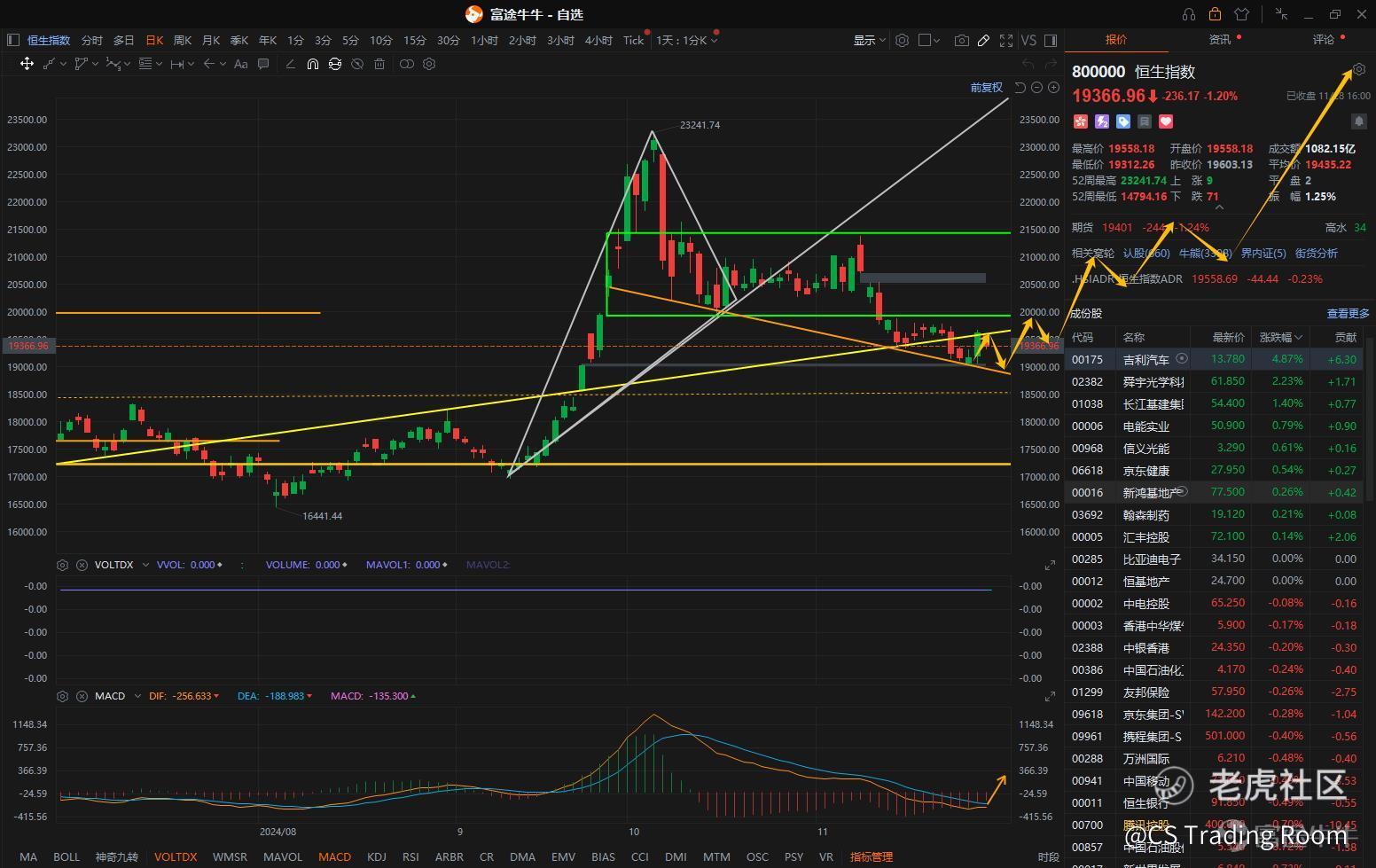Select the crosshair move cursor tool

coord(27,64)
